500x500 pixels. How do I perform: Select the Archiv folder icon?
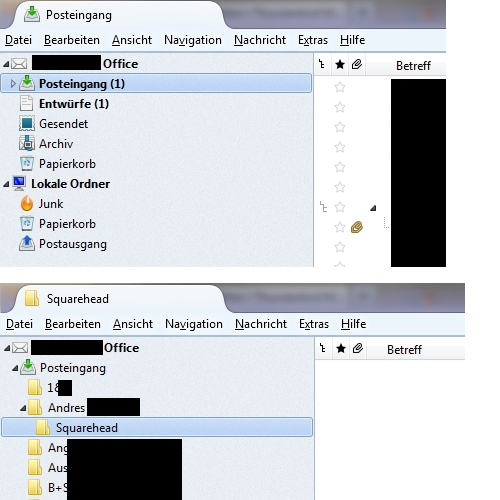(x=27, y=144)
